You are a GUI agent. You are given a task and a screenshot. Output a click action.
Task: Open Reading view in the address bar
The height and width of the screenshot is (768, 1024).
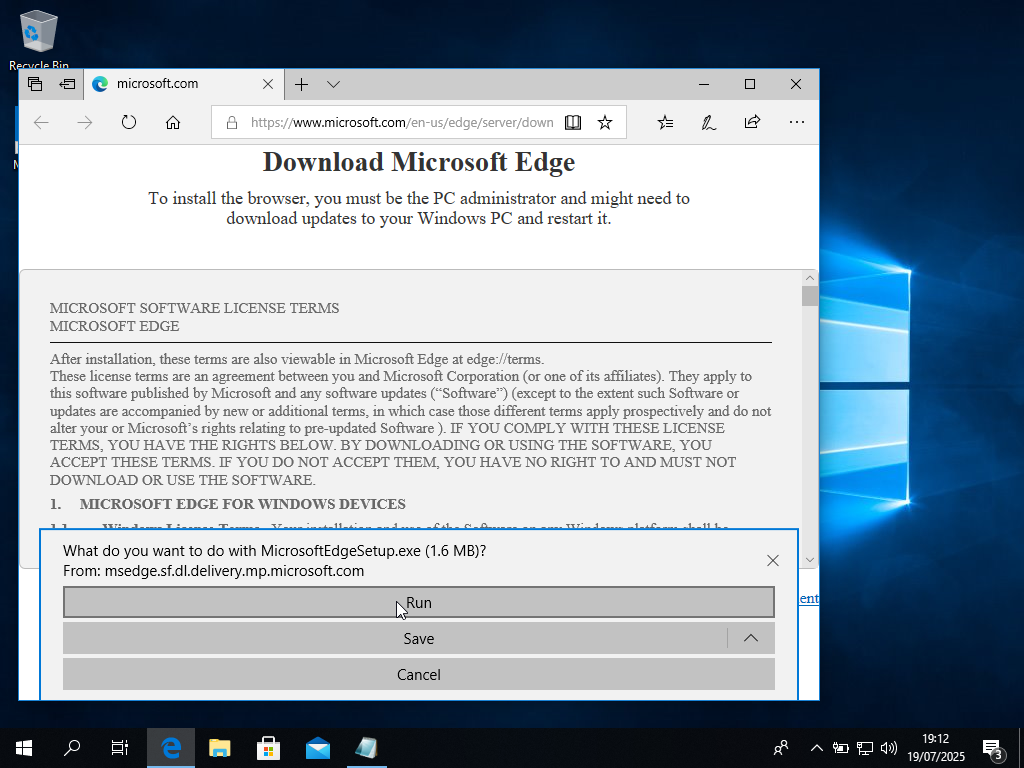572,122
